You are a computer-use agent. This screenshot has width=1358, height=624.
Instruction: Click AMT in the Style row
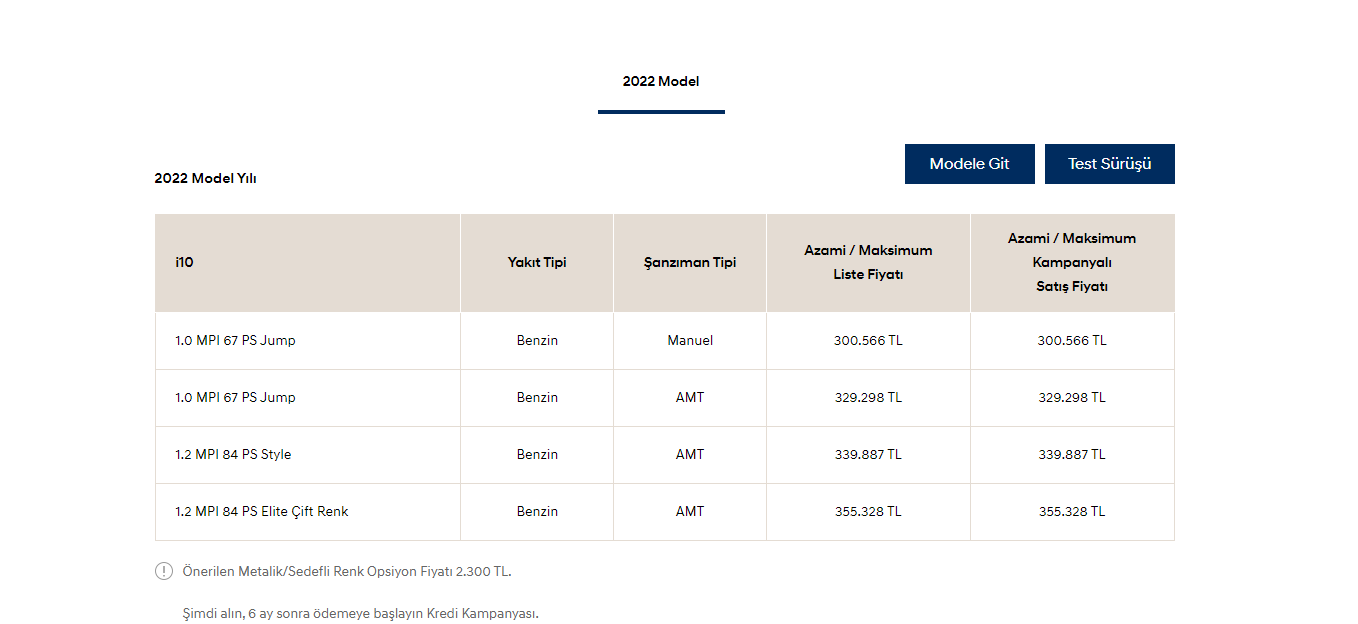[690, 454]
